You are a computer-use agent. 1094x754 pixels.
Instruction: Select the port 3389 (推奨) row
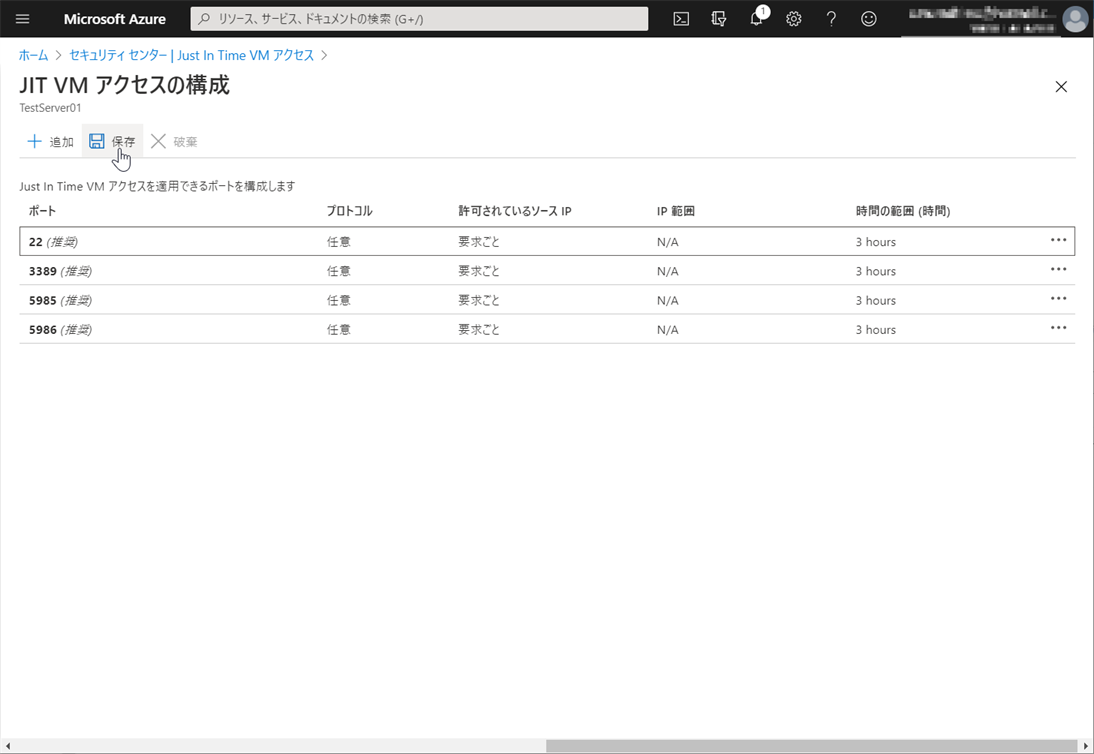point(547,271)
